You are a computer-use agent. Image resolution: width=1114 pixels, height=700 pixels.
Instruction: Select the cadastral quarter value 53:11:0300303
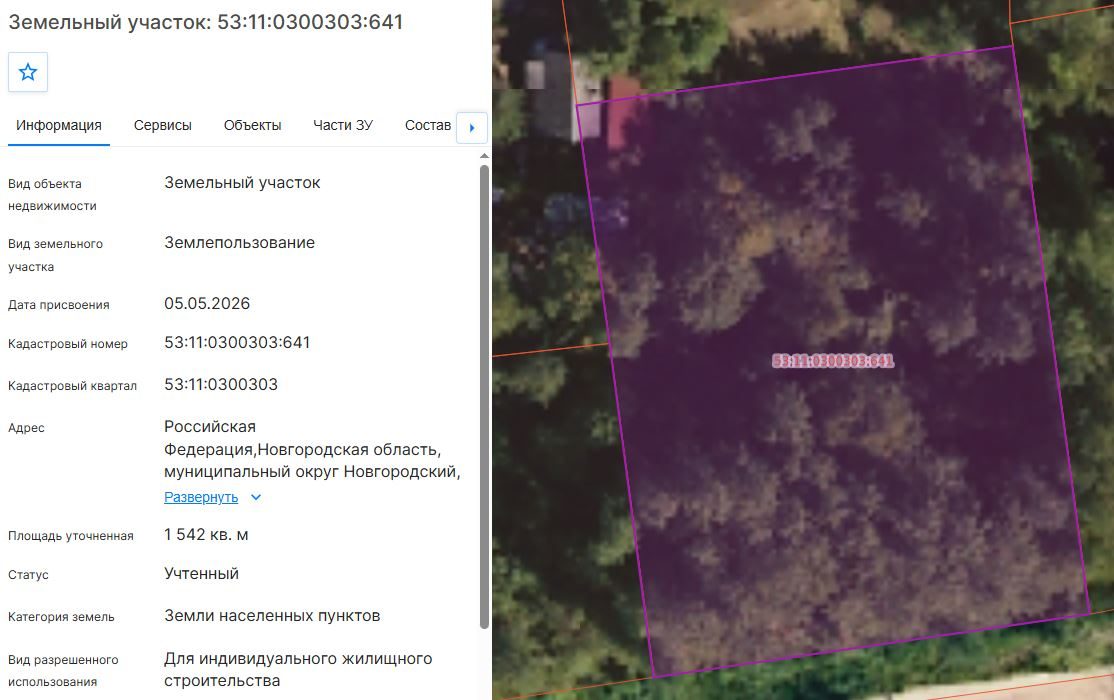[221, 384]
